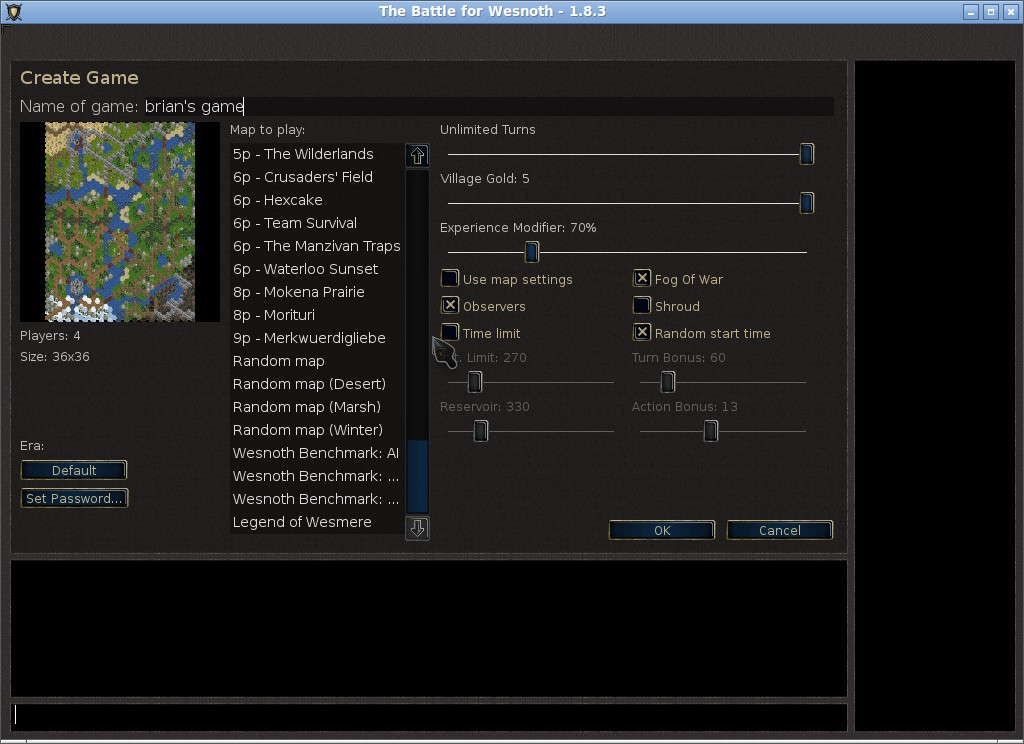
Task: Click the map preview thumbnail
Action: [120, 222]
